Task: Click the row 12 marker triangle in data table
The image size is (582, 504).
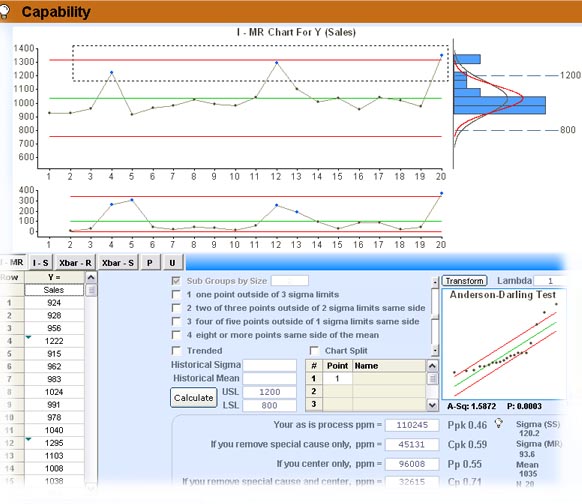Action: tap(28, 439)
